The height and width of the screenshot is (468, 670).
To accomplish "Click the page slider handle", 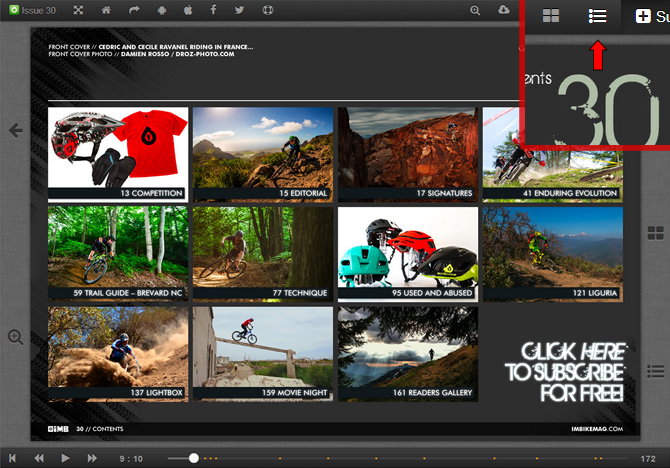I will click(193, 458).
